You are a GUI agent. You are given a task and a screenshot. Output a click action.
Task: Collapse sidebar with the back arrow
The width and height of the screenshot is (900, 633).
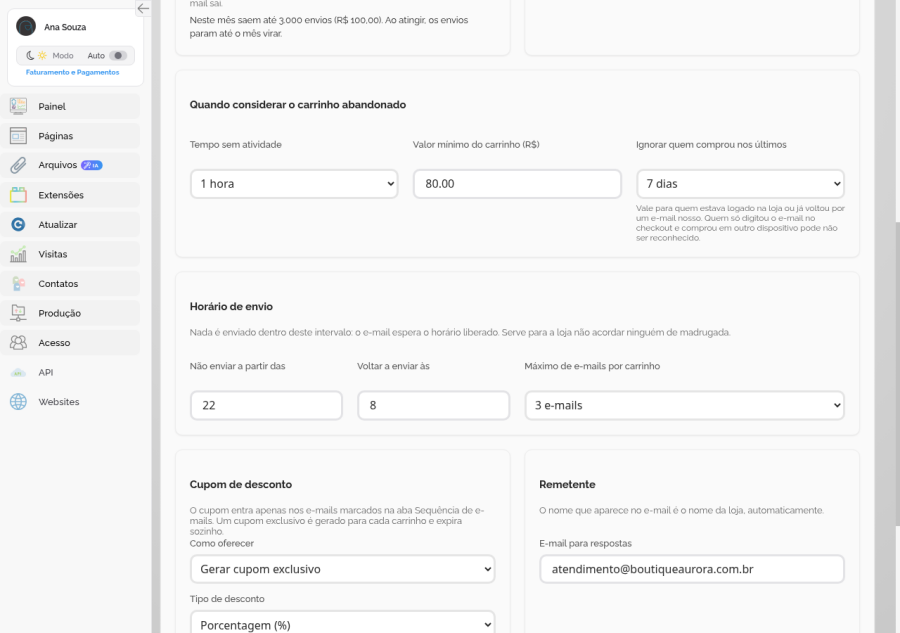(143, 8)
